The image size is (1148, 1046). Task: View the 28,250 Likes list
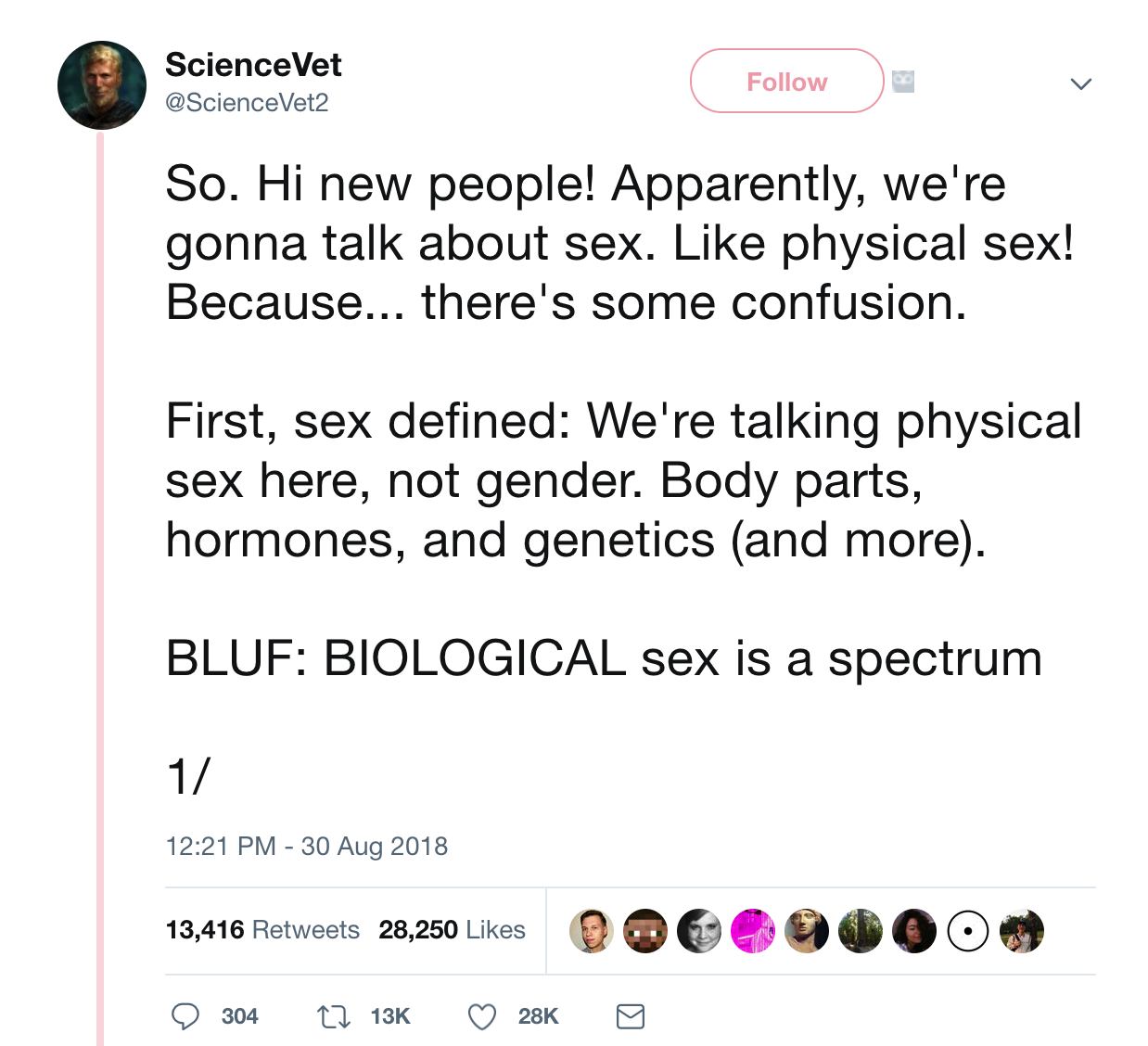click(x=452, y=929)
